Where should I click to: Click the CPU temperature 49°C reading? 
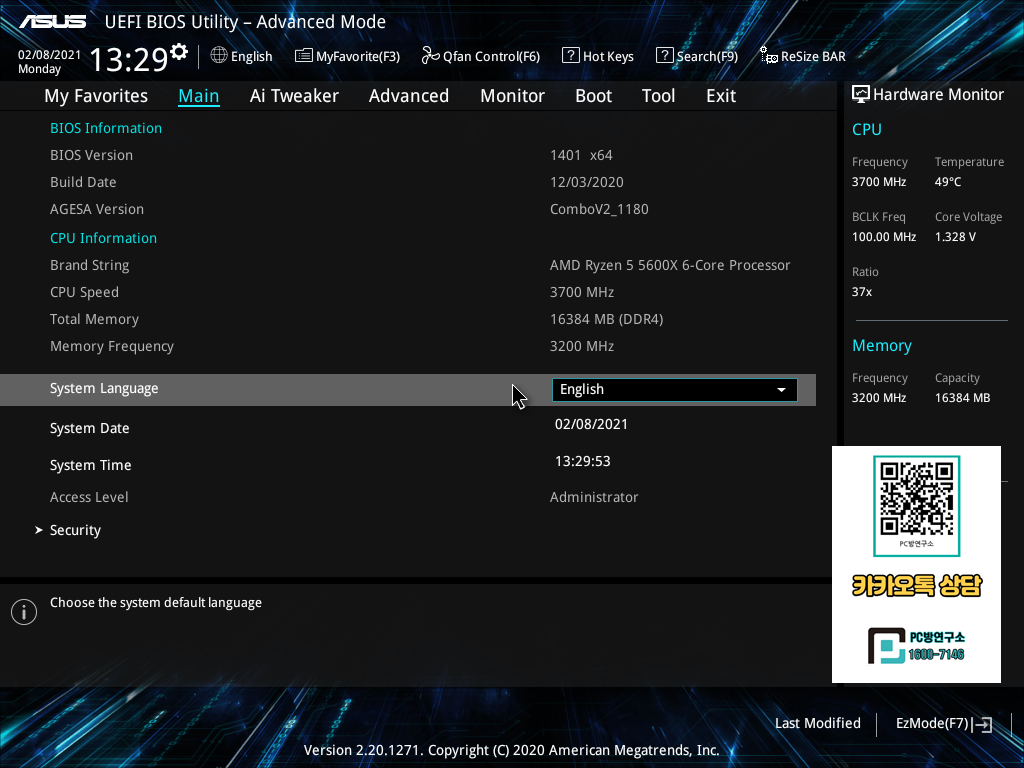[948, 182]
